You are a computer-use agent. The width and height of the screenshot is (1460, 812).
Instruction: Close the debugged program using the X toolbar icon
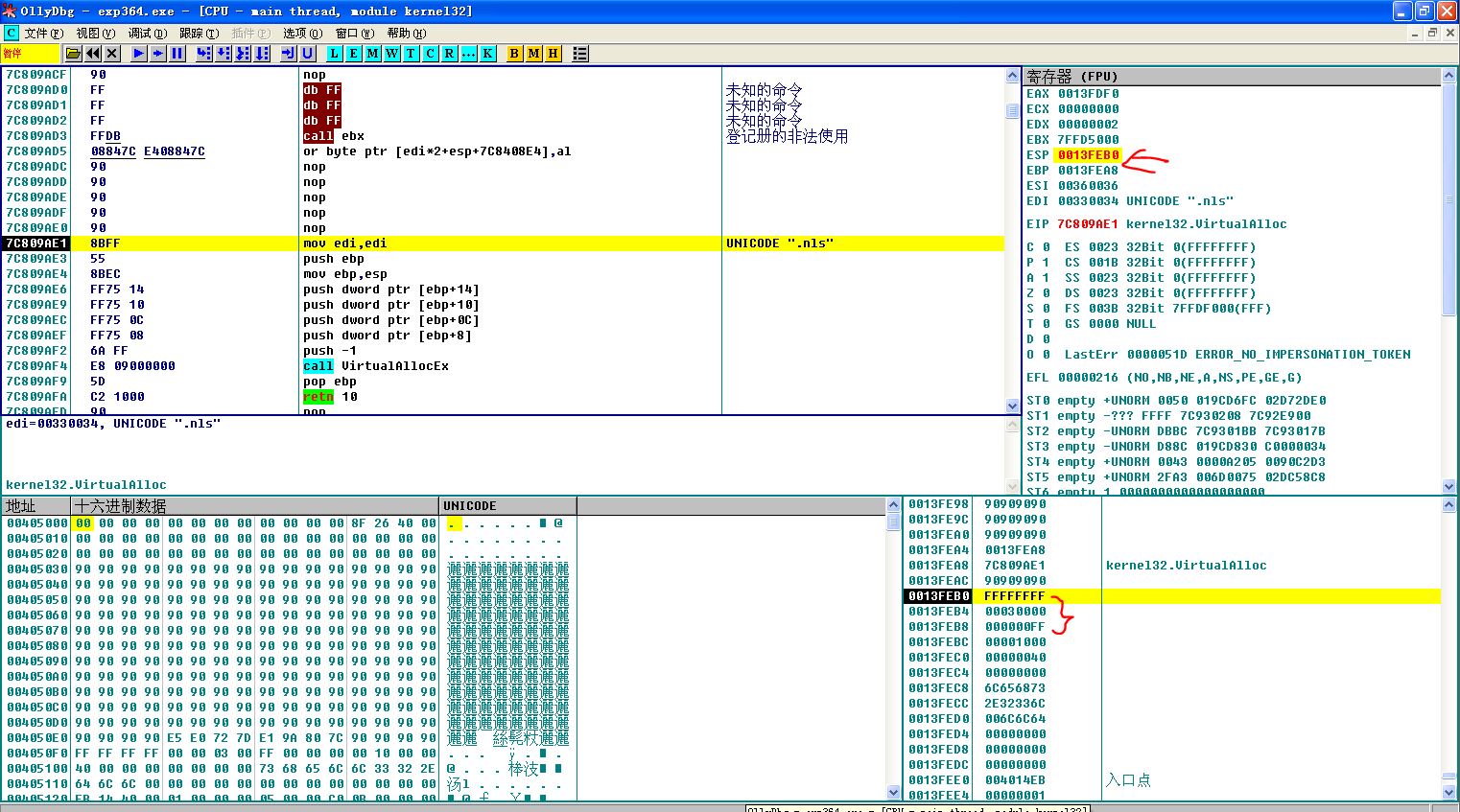coord(112,54)
